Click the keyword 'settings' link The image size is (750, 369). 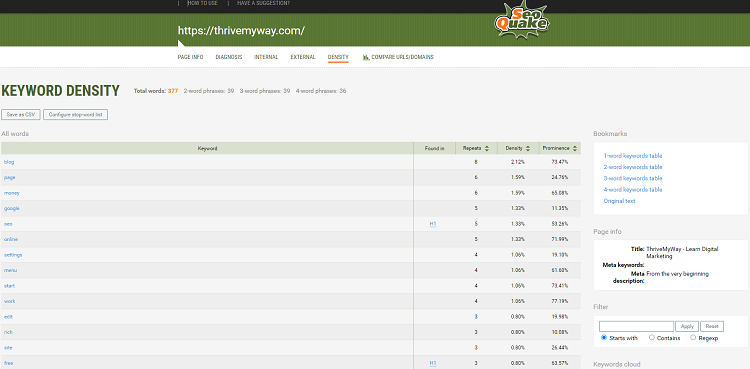click(13, 255)
